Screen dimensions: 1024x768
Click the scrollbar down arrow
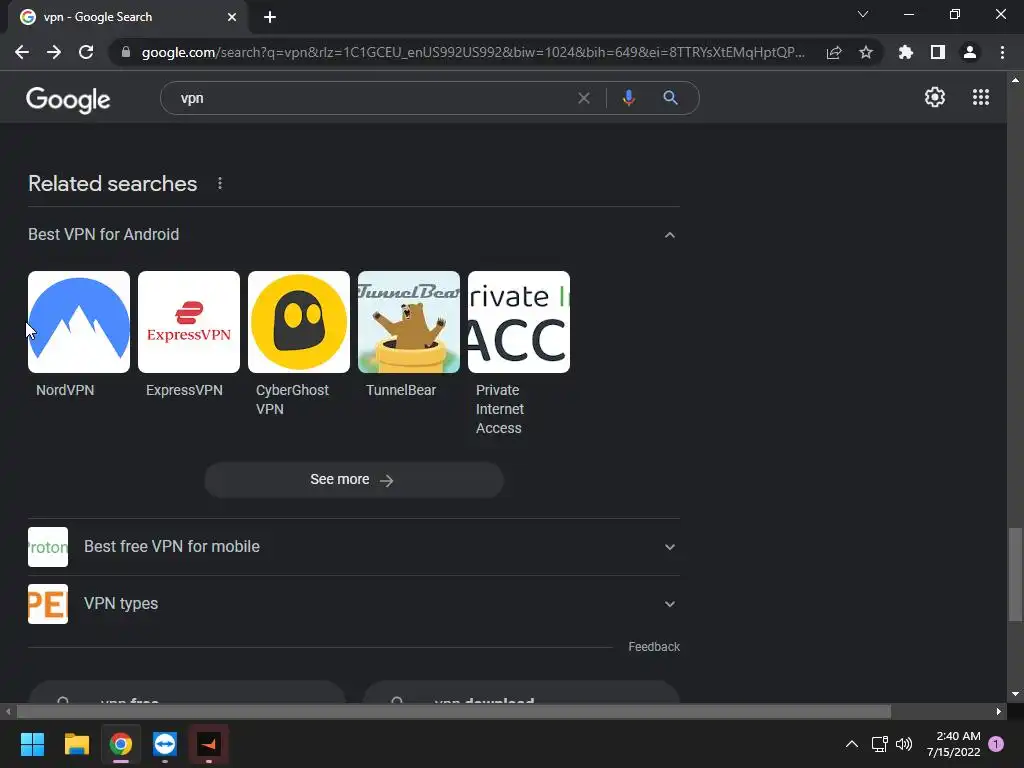tap(1015, 694)
